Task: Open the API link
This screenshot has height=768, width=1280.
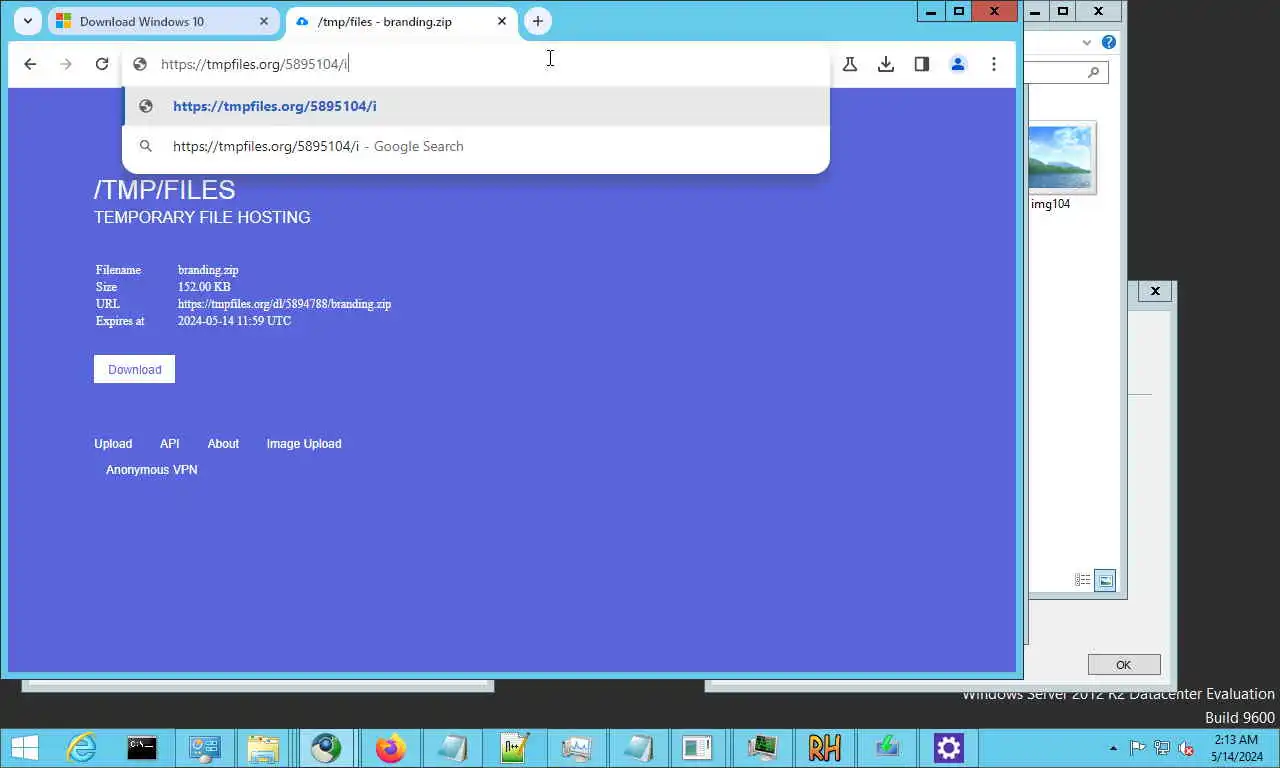Action: coord(170,444)
